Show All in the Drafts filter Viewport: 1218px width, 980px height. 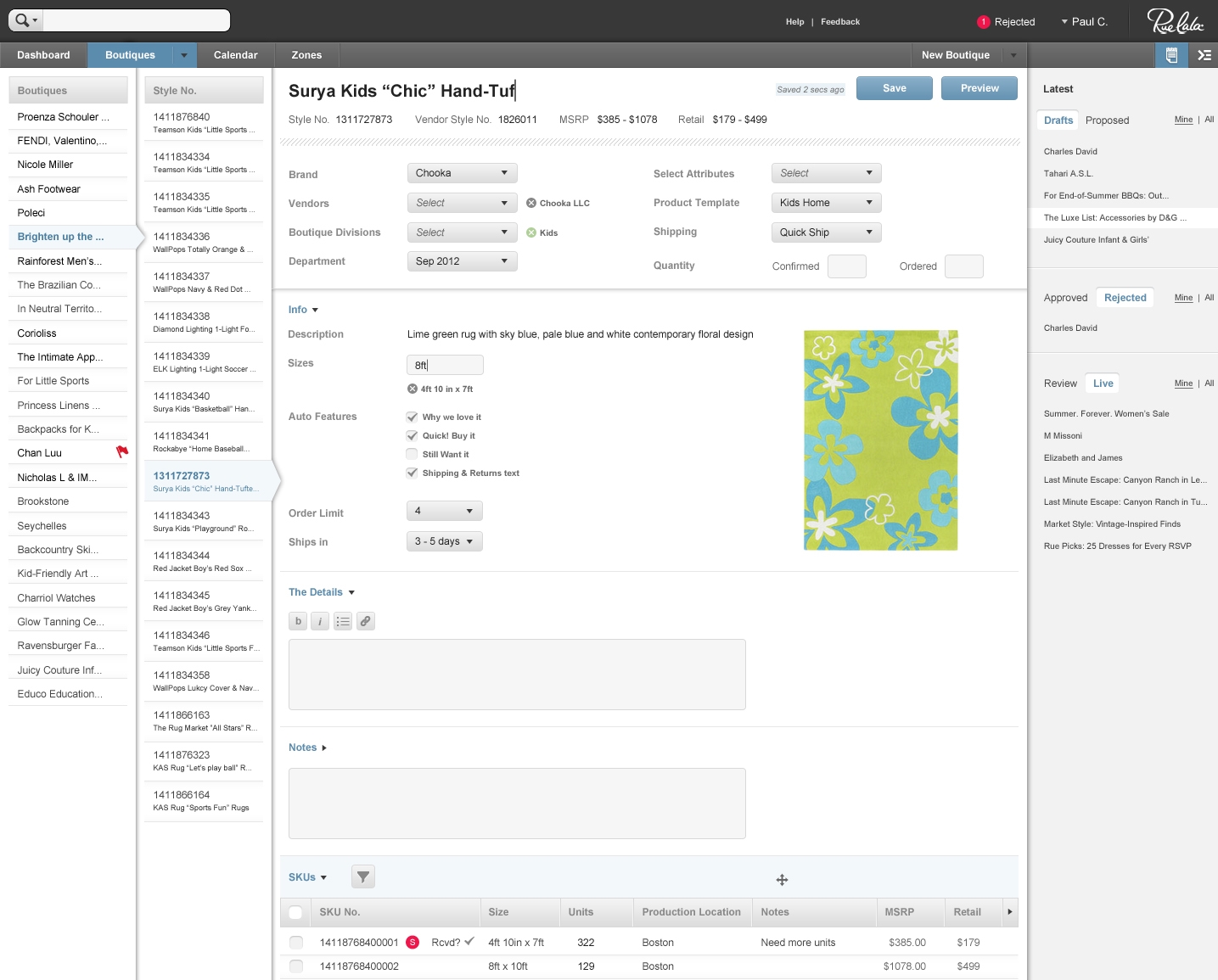[x=1210, y=120]
